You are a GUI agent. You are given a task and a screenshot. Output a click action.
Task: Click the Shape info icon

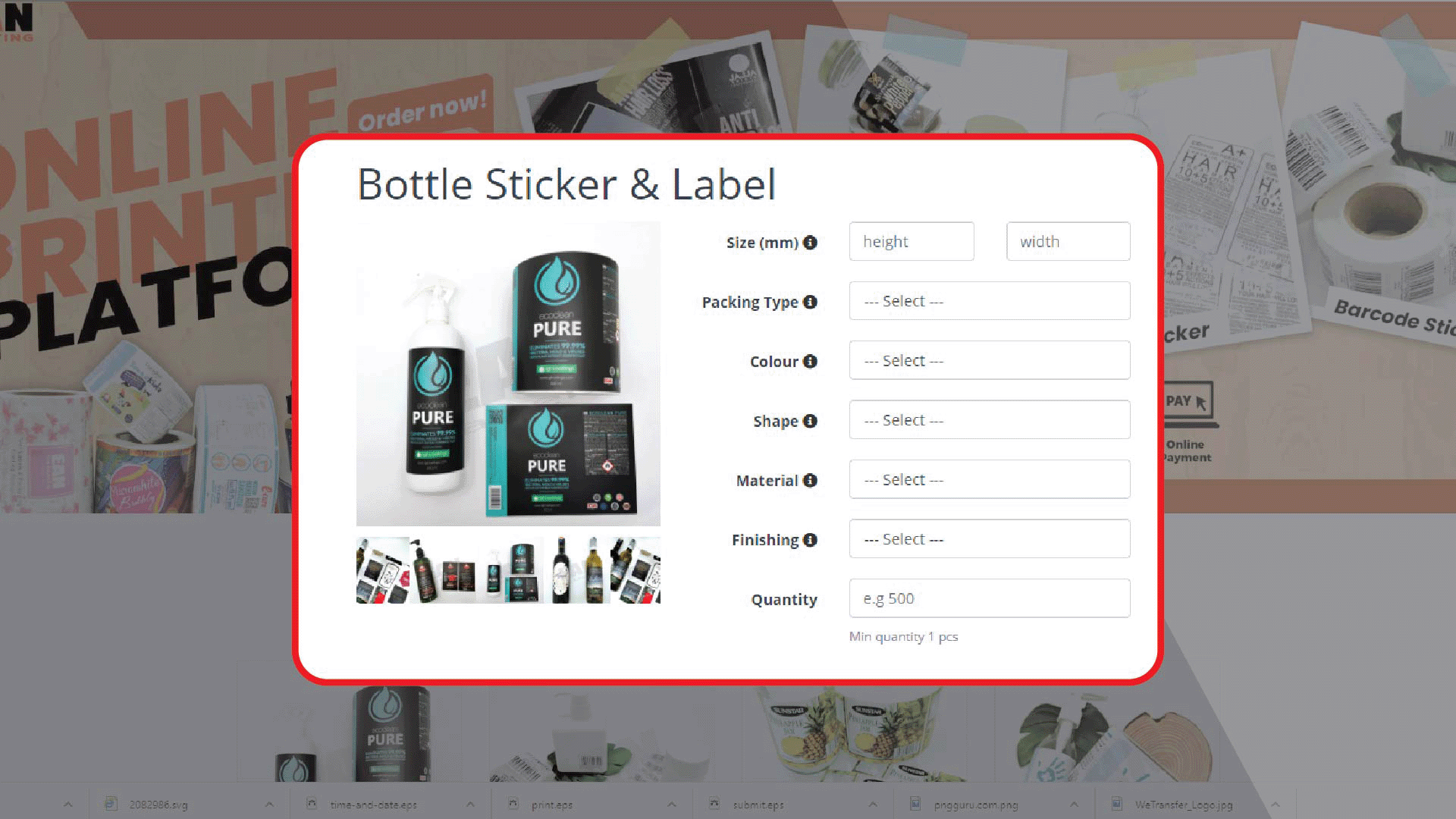810,421
